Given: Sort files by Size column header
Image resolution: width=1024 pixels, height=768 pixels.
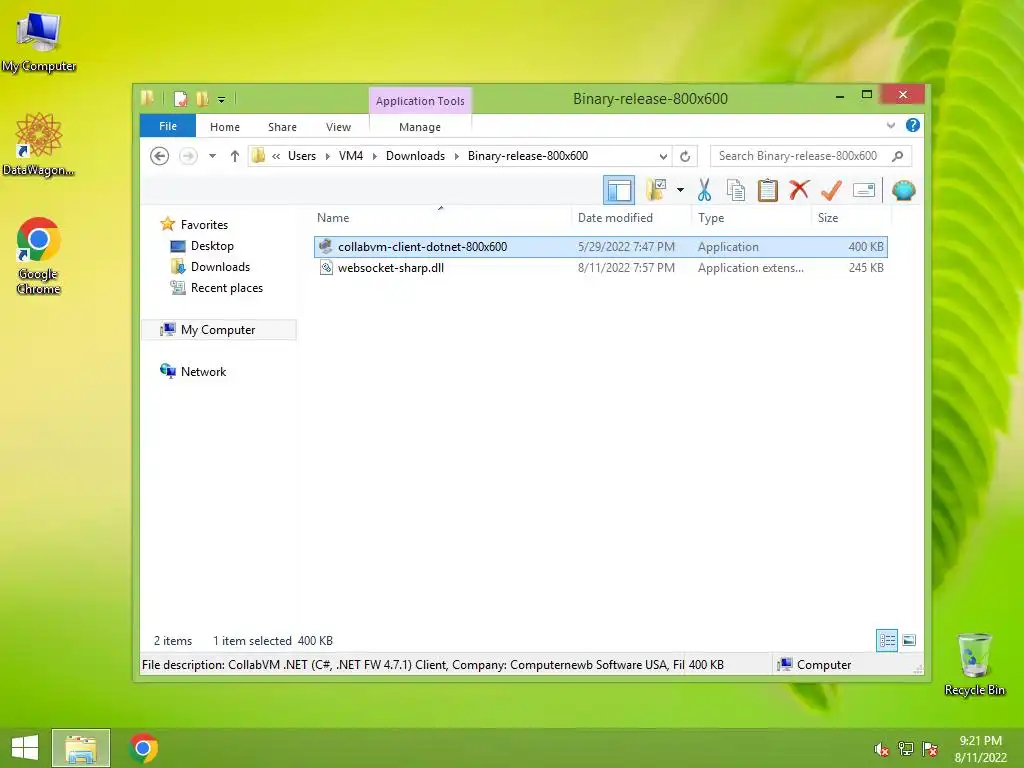Looking at the screenshot, I should 851,217.
